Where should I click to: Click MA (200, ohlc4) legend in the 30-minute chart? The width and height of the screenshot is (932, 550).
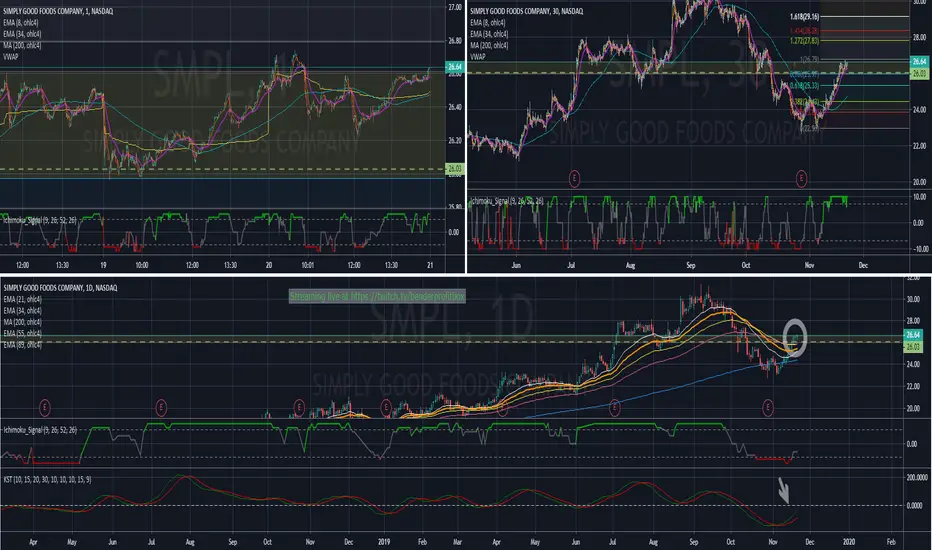tap(489, 45)
